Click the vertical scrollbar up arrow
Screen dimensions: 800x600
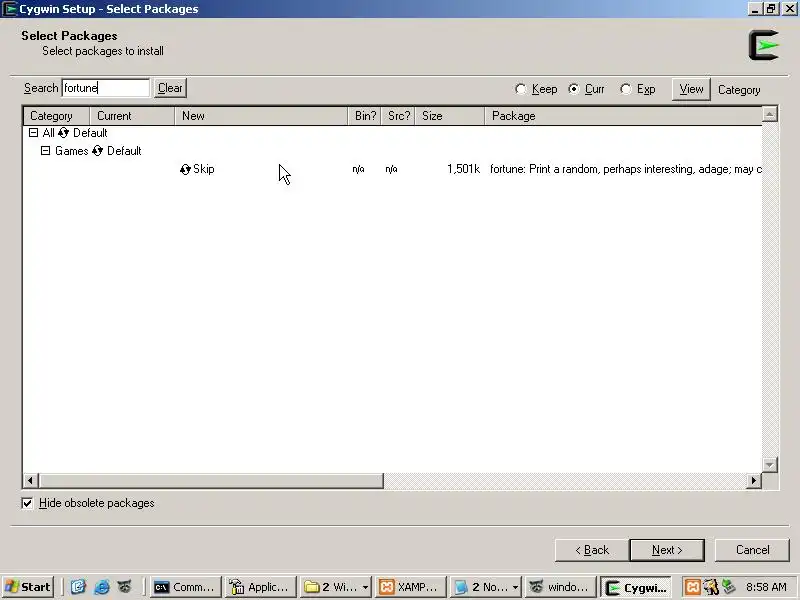coord(770,114)
